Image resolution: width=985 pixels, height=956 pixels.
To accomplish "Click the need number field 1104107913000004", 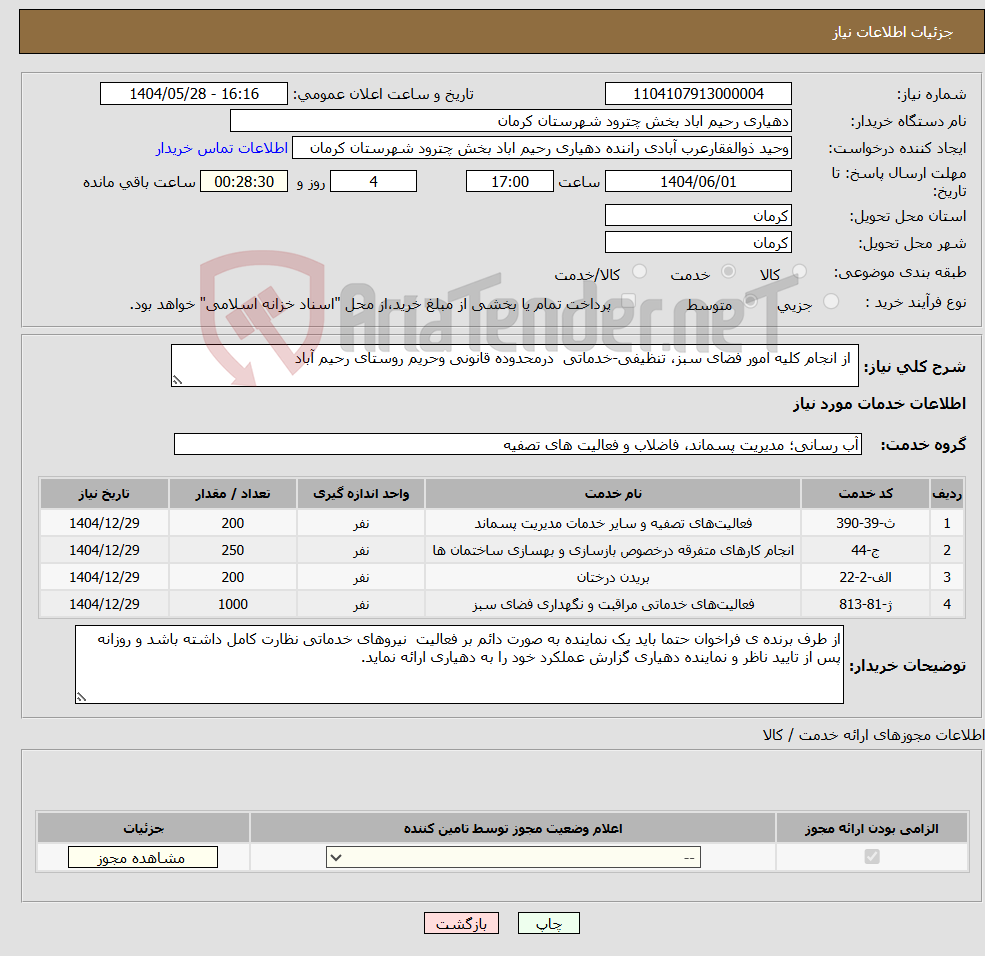I will [x=698, y=94].
